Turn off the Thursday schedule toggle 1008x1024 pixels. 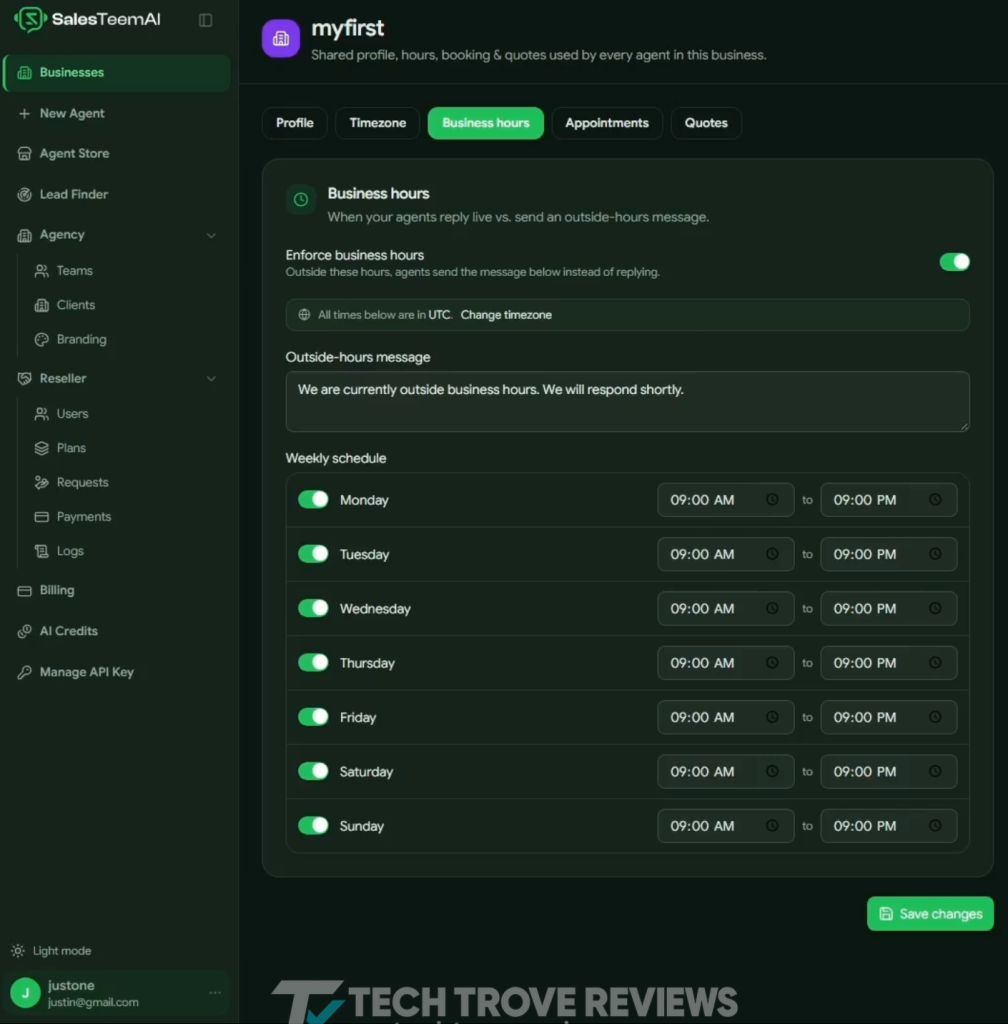point(313,662)
